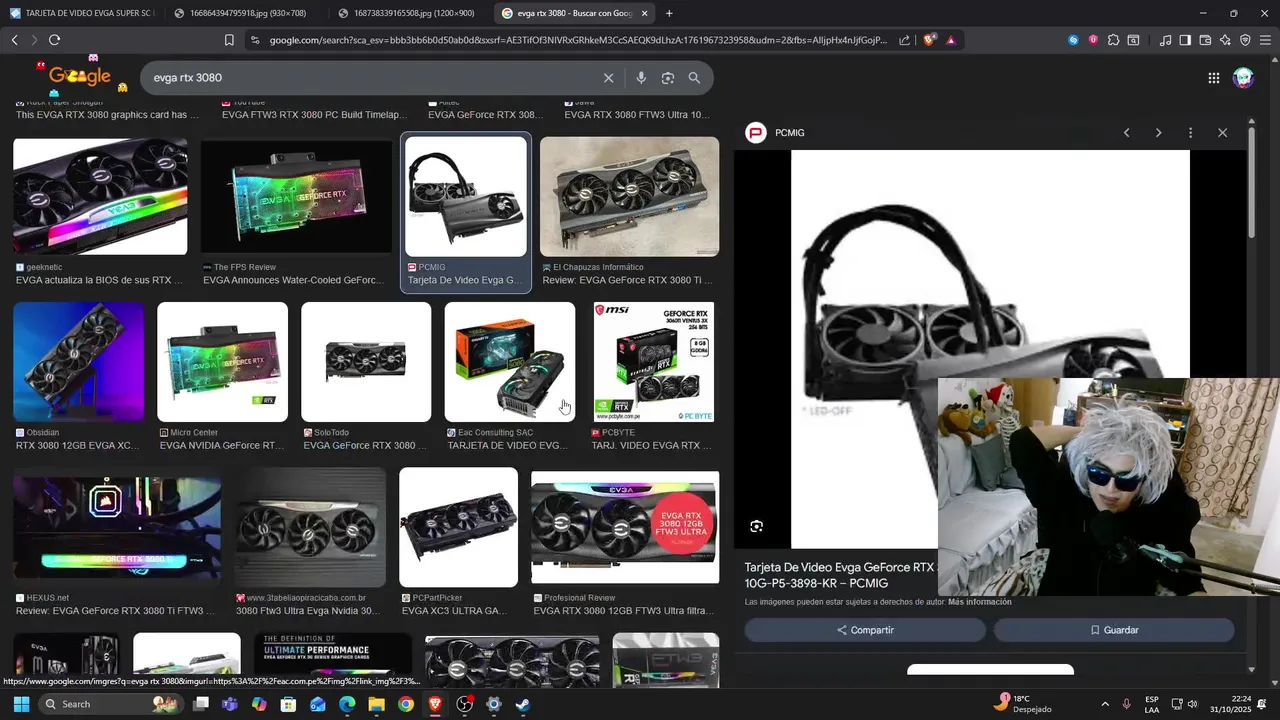The width and height of the screenshot is (1280, 720).
Task: Reload the current page
Action: (54, 40)
